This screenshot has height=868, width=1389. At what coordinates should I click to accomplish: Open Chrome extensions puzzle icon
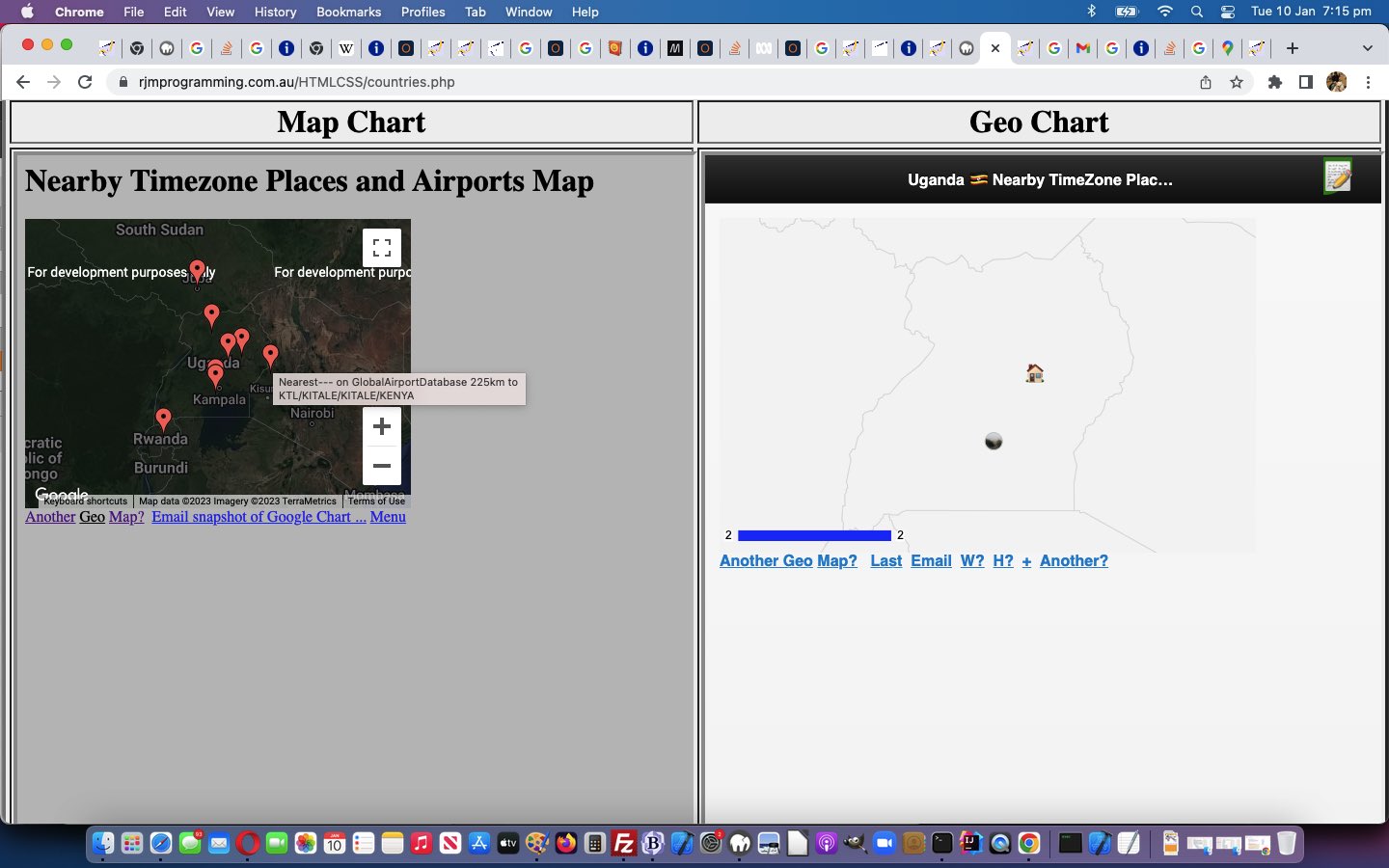click(x=1275, y=82)
